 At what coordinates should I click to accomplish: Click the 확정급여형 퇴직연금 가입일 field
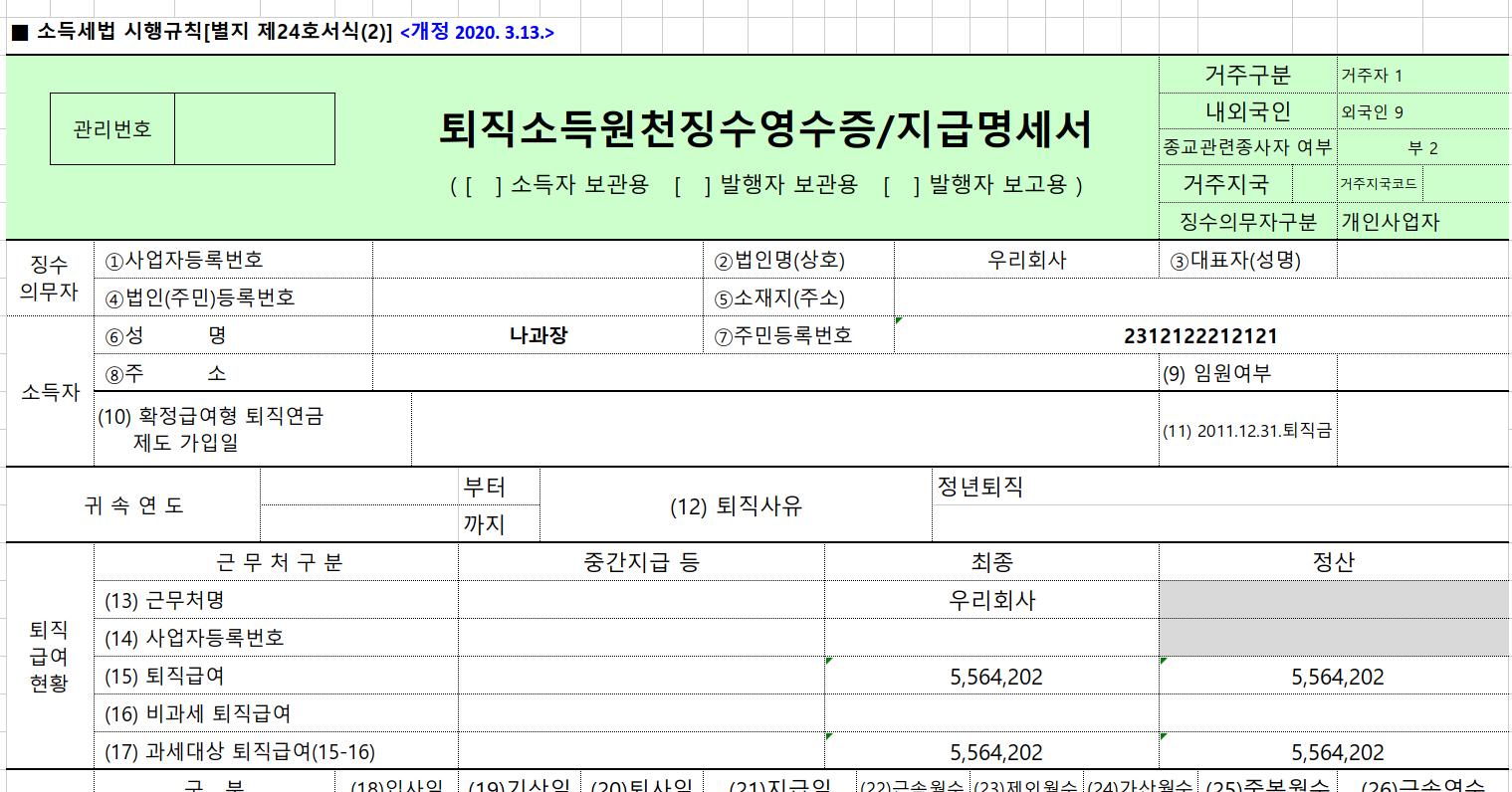pos(781,427)
